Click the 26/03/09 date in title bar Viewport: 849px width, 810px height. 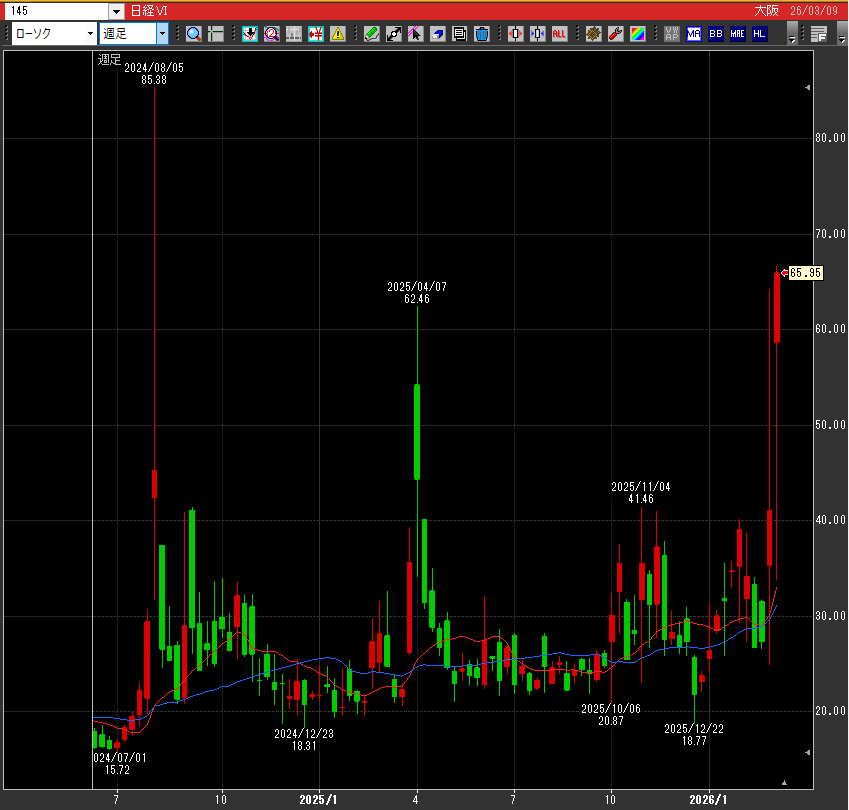point(814,11)
